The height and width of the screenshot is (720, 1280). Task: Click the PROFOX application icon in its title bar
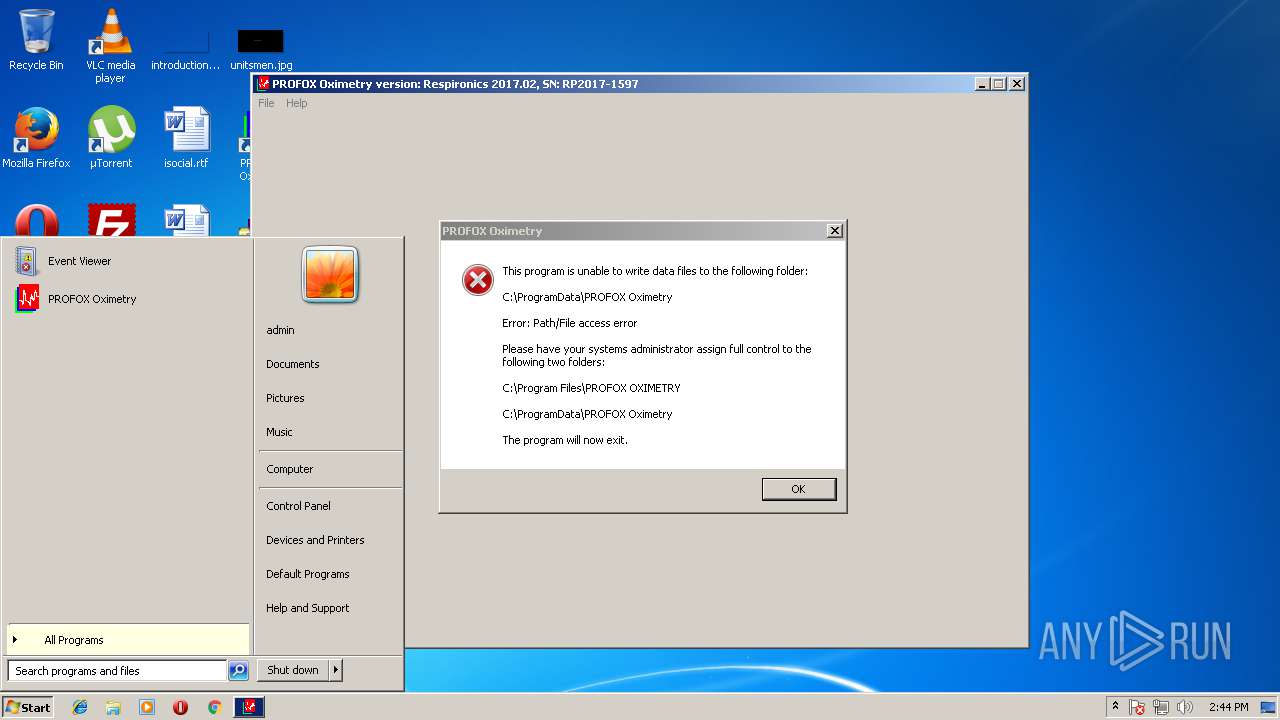(263, 84)
